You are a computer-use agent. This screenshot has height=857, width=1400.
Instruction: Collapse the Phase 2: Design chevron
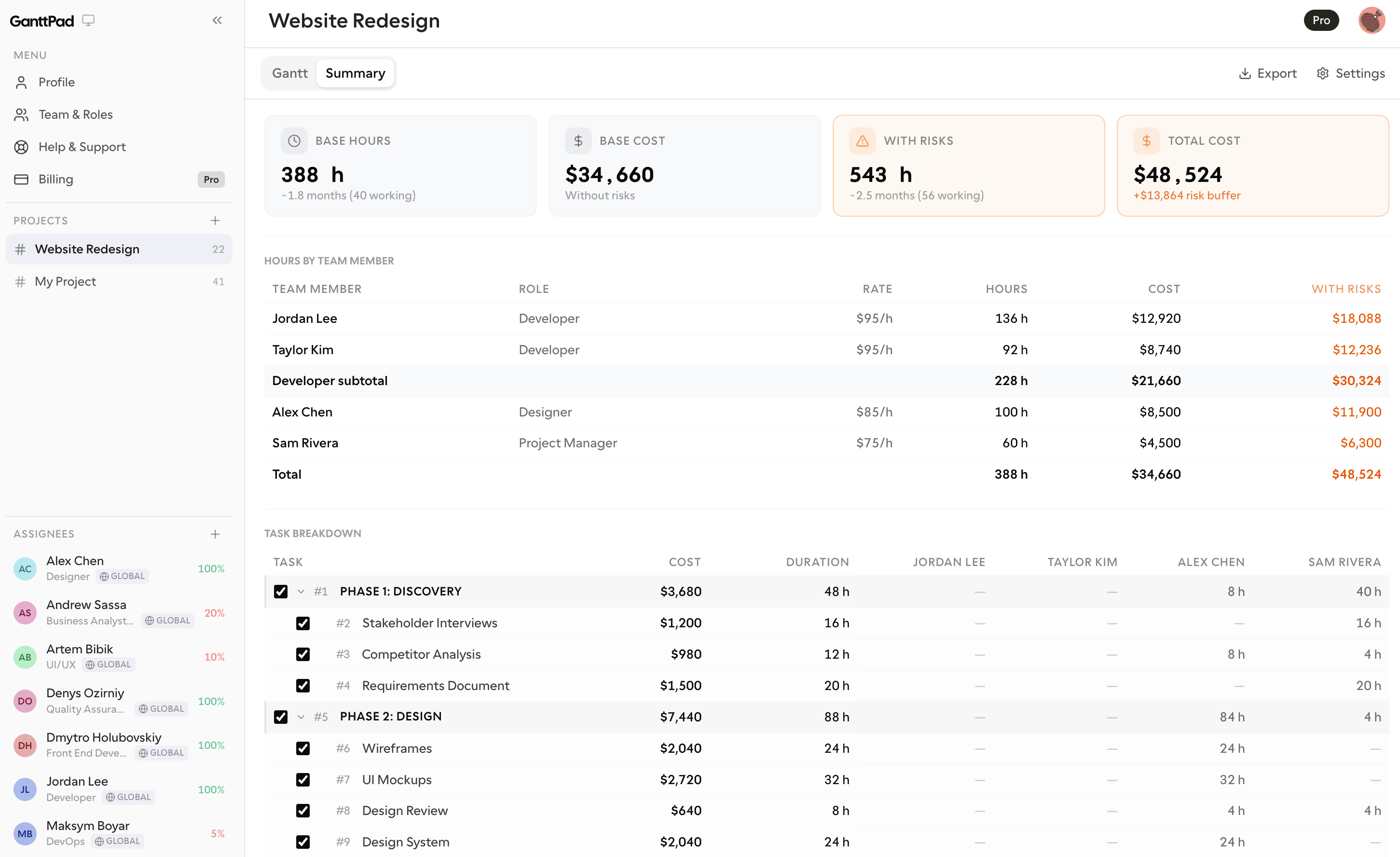(x=301, y=717)
